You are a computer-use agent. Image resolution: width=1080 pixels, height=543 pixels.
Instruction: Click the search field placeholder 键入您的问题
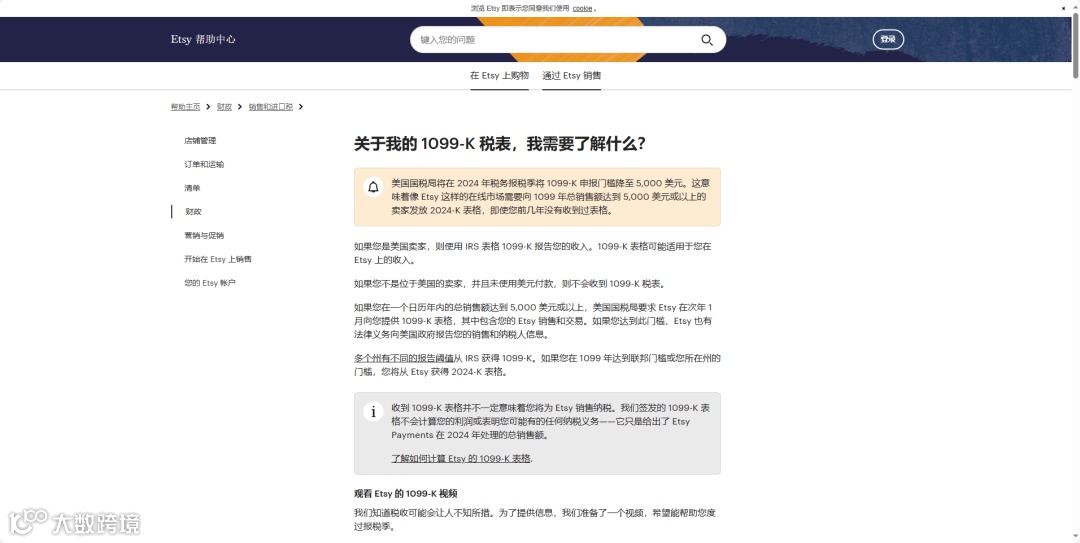tap(448, 40)
